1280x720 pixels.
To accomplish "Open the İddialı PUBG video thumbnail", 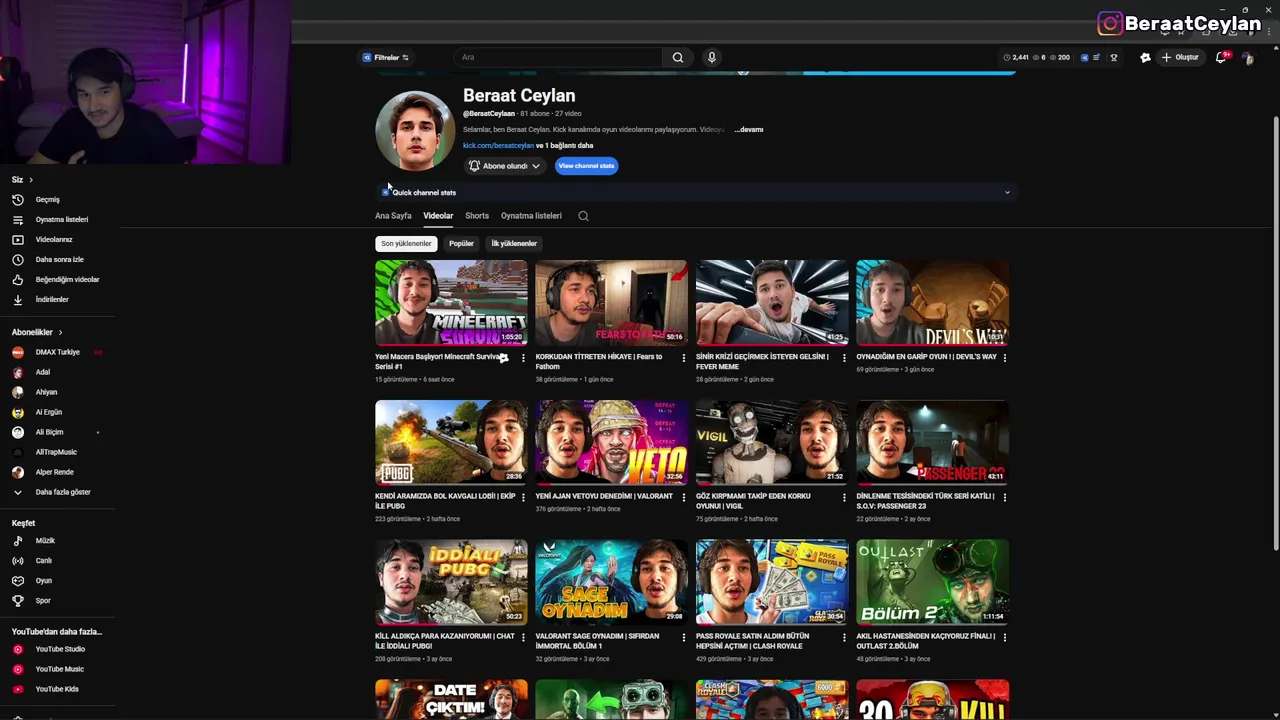I will point(451,582).
